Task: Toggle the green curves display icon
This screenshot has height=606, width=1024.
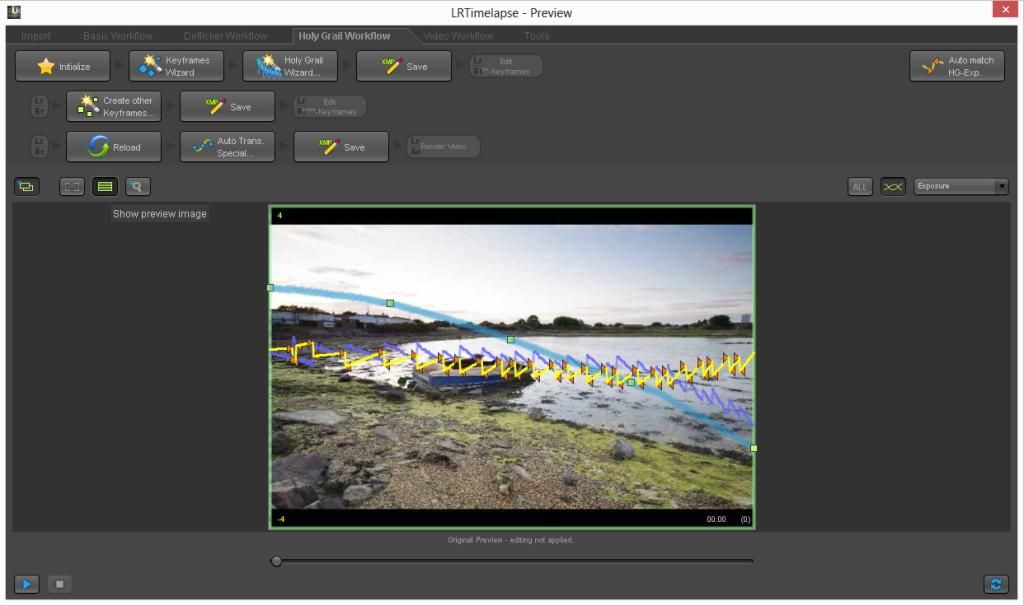Action: pos(892,187)
